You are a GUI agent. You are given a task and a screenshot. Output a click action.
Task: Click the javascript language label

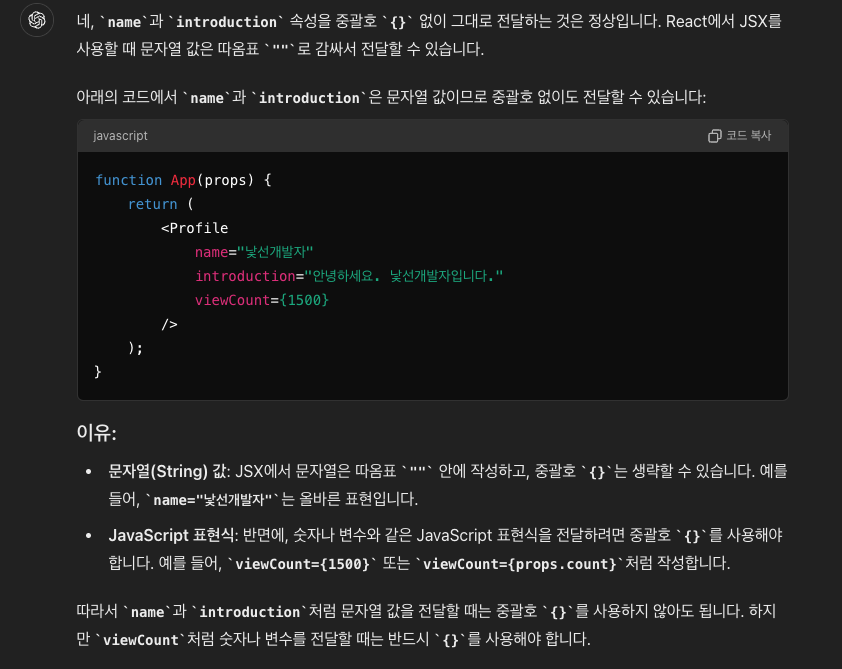(x=120, y=136)
